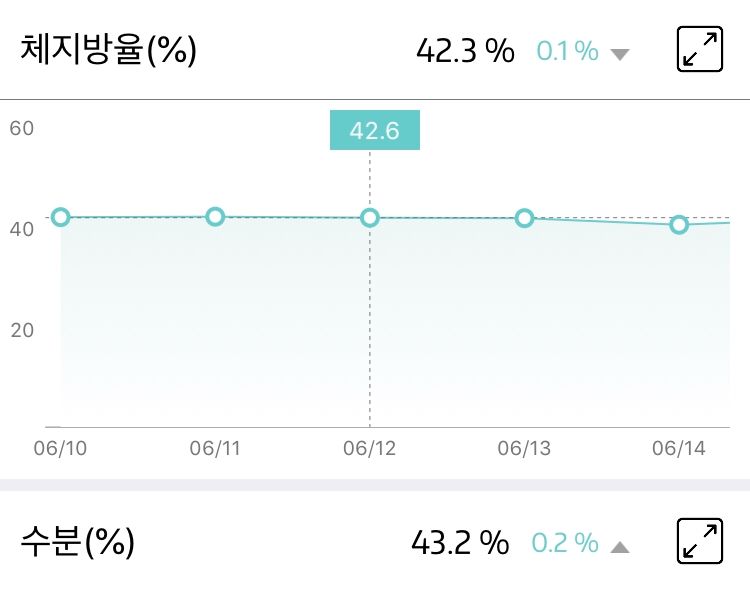This screenshot has height=590, width=750.
Task: Tap the up arrow beside 0.2 %
Action: pos(620,546)
